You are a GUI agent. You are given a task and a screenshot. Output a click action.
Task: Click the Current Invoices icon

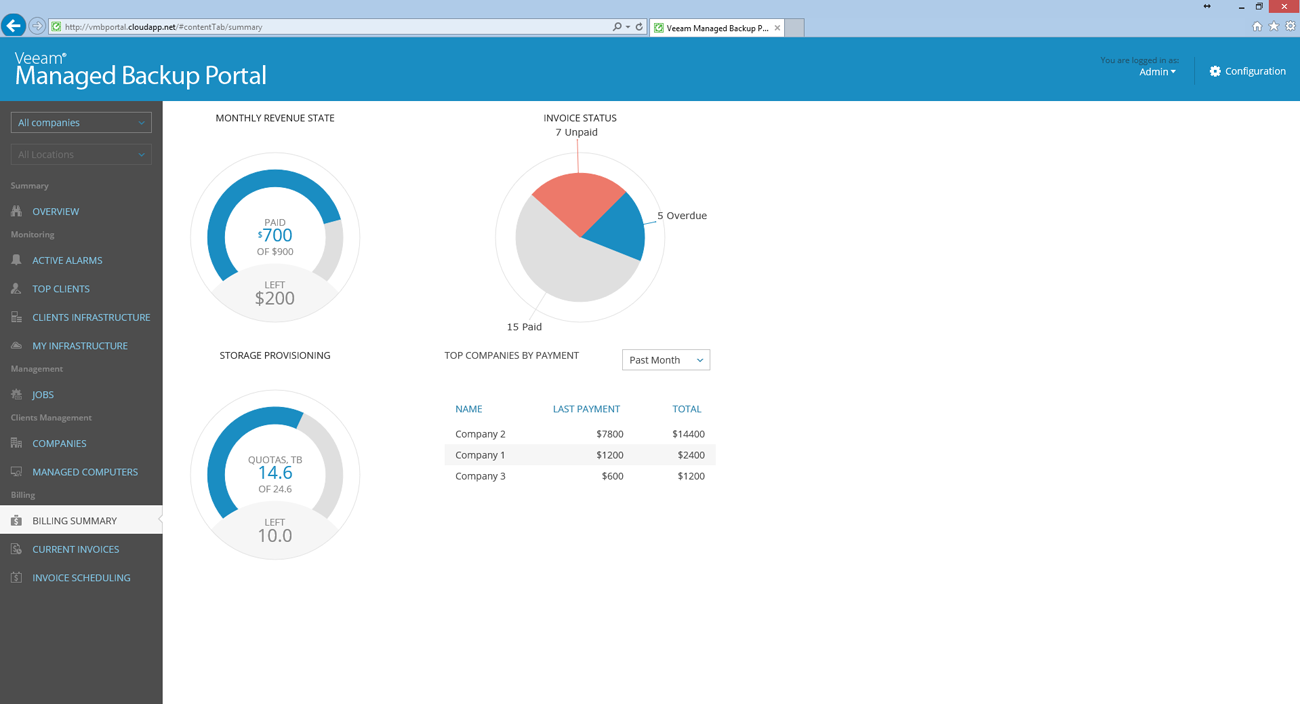[x=16, y=549]
